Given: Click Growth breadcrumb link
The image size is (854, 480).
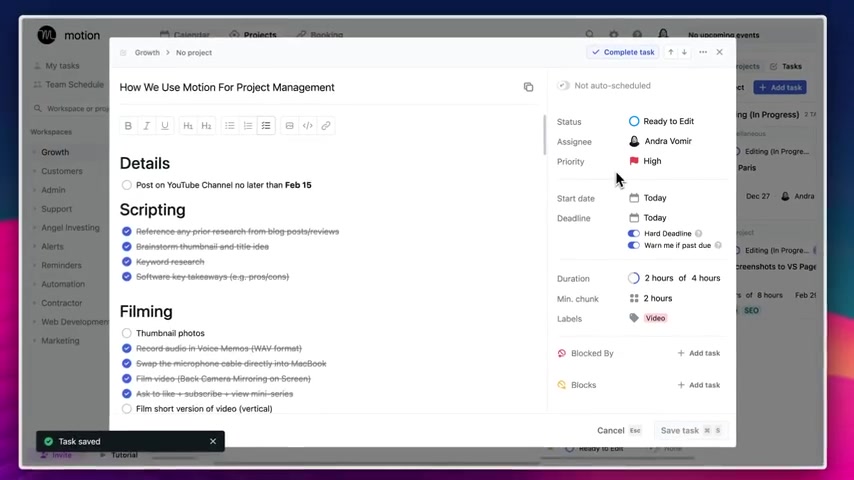Looking at the screenshot, I should pyautogui.click(x=147, y=53).
